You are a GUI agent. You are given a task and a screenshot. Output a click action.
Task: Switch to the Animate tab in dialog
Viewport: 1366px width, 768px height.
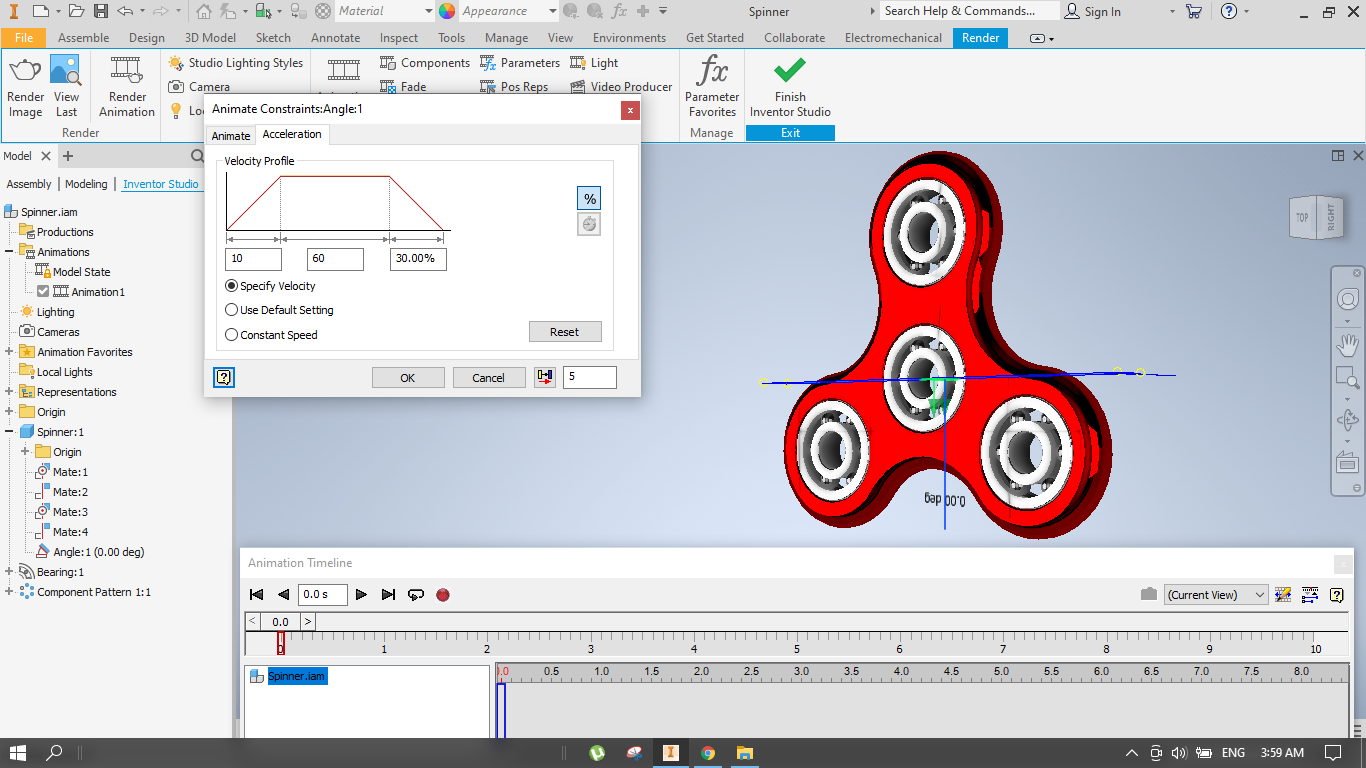pyautogui.click(x=231, y=136)
